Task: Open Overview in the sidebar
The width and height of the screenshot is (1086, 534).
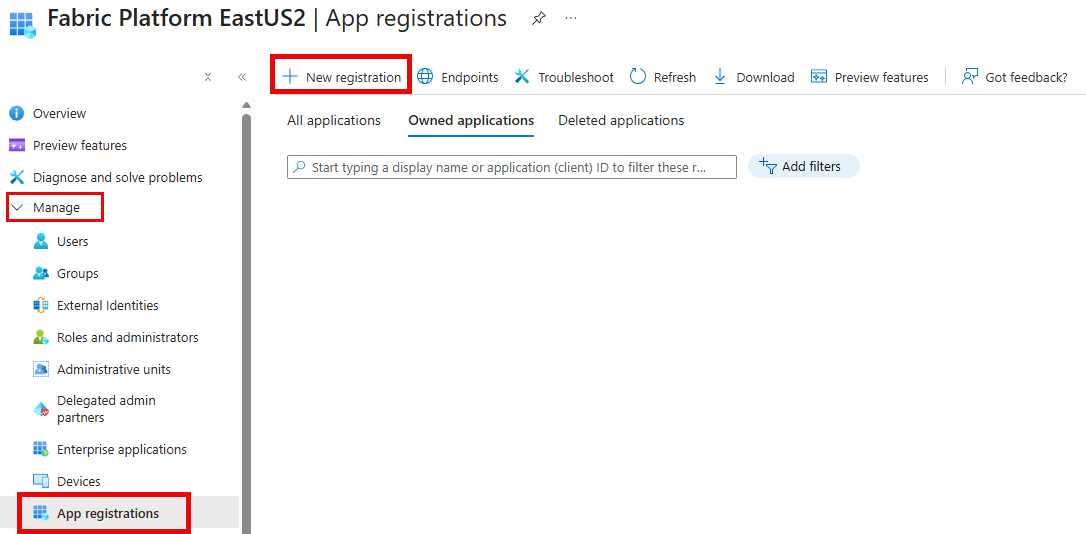Action: click(x=60, y=114)
